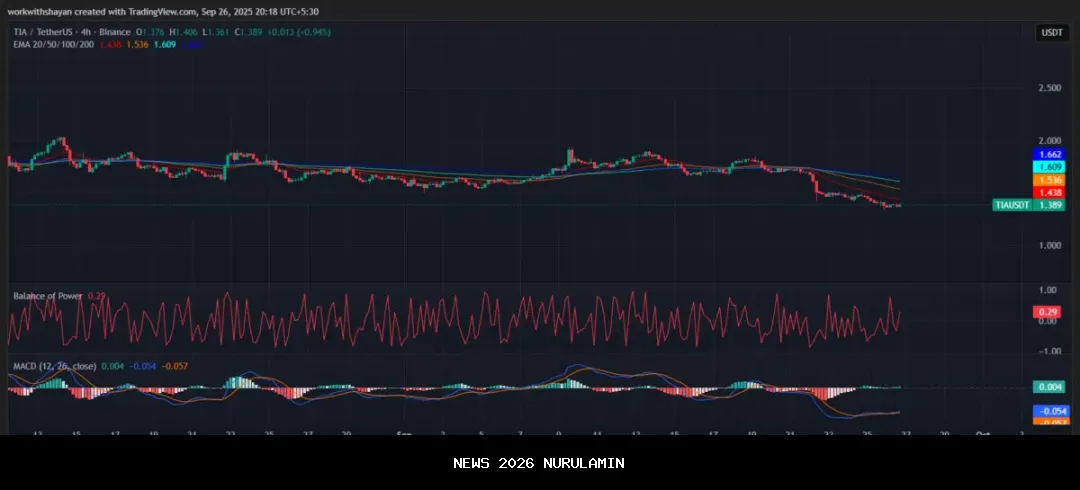Click the 1.000 price axis level

(1049, 245)
